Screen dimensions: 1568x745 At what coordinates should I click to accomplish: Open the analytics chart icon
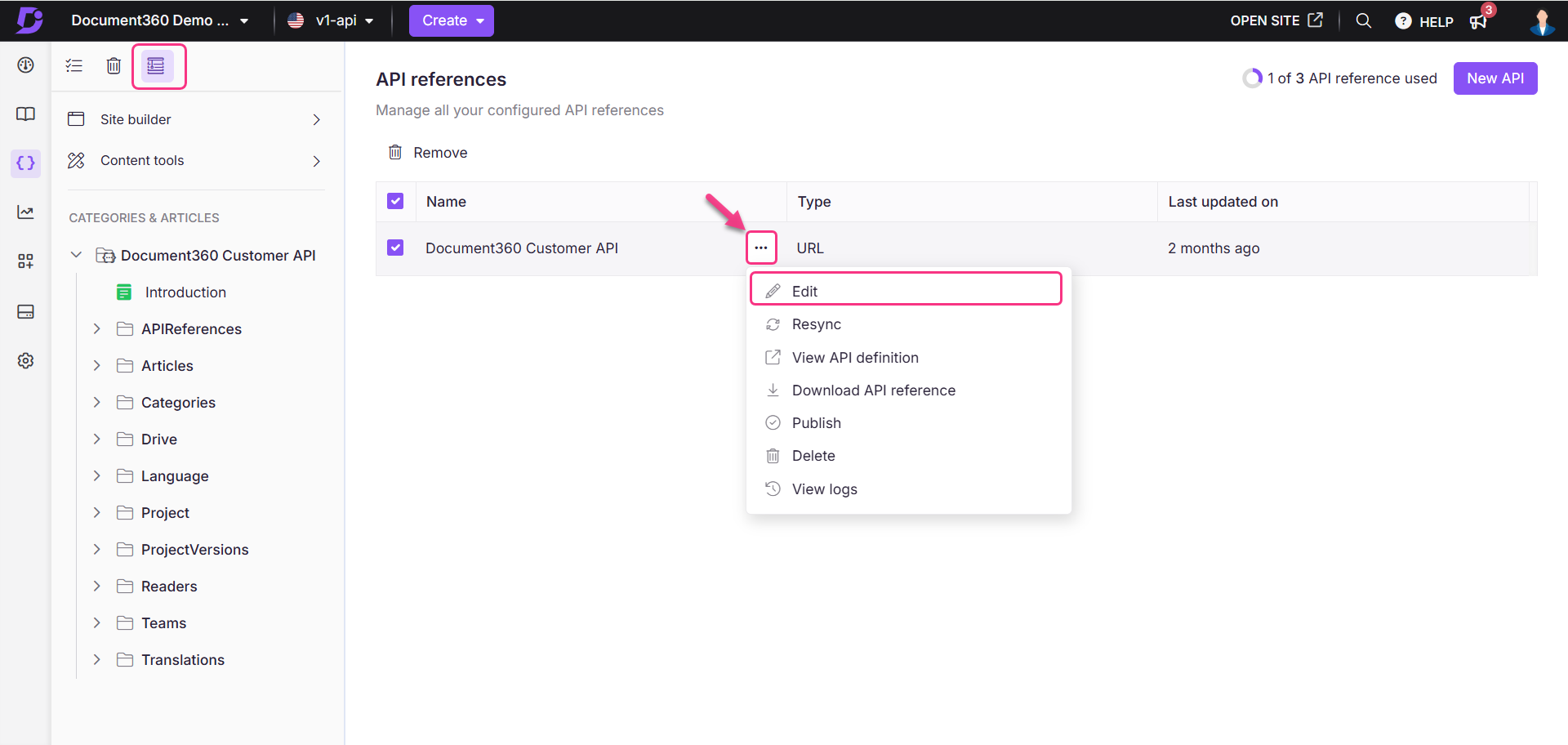coord(26,212)
